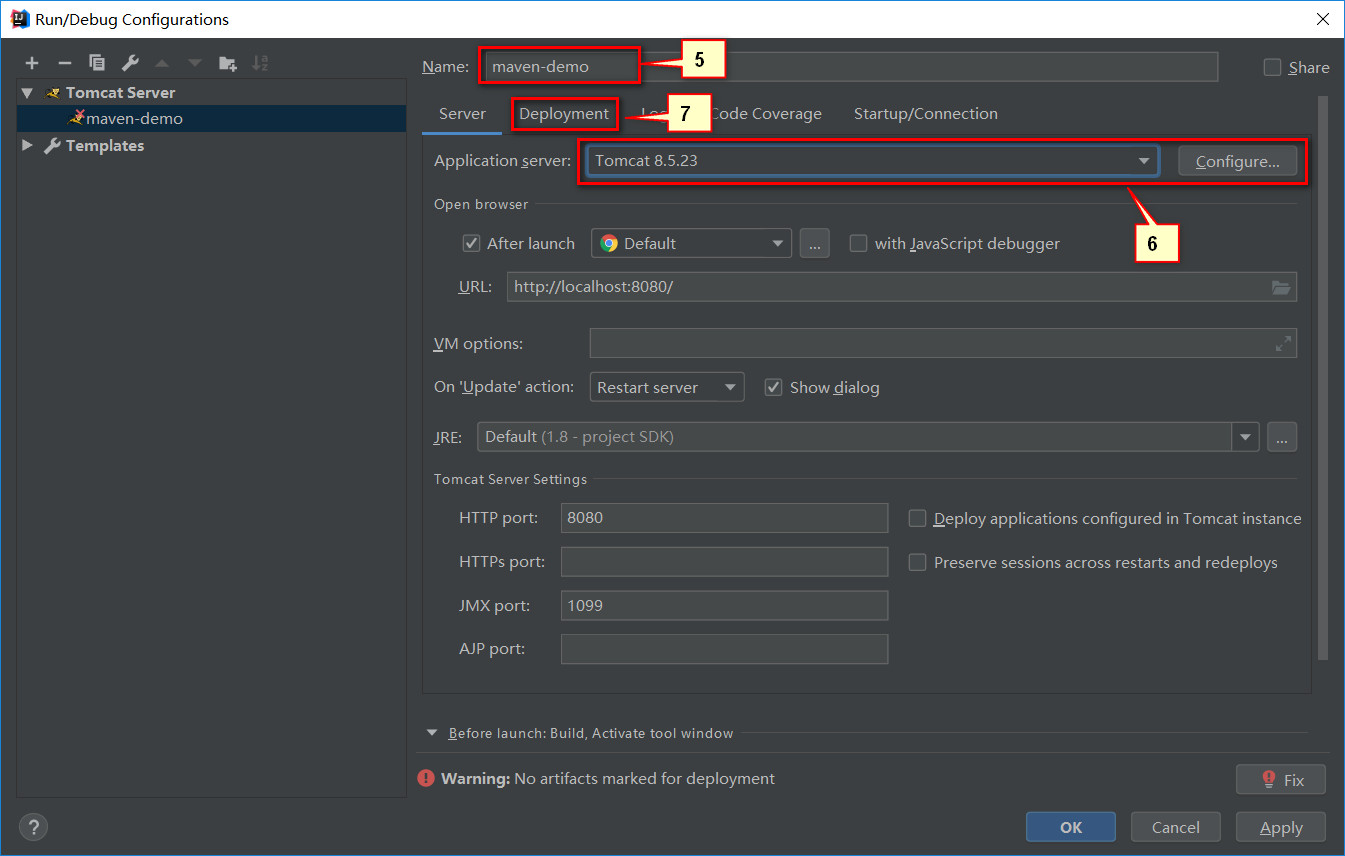Screen dimensions: 1345x856
Task: Open help with the question mark button
Action: click(33, 827)
